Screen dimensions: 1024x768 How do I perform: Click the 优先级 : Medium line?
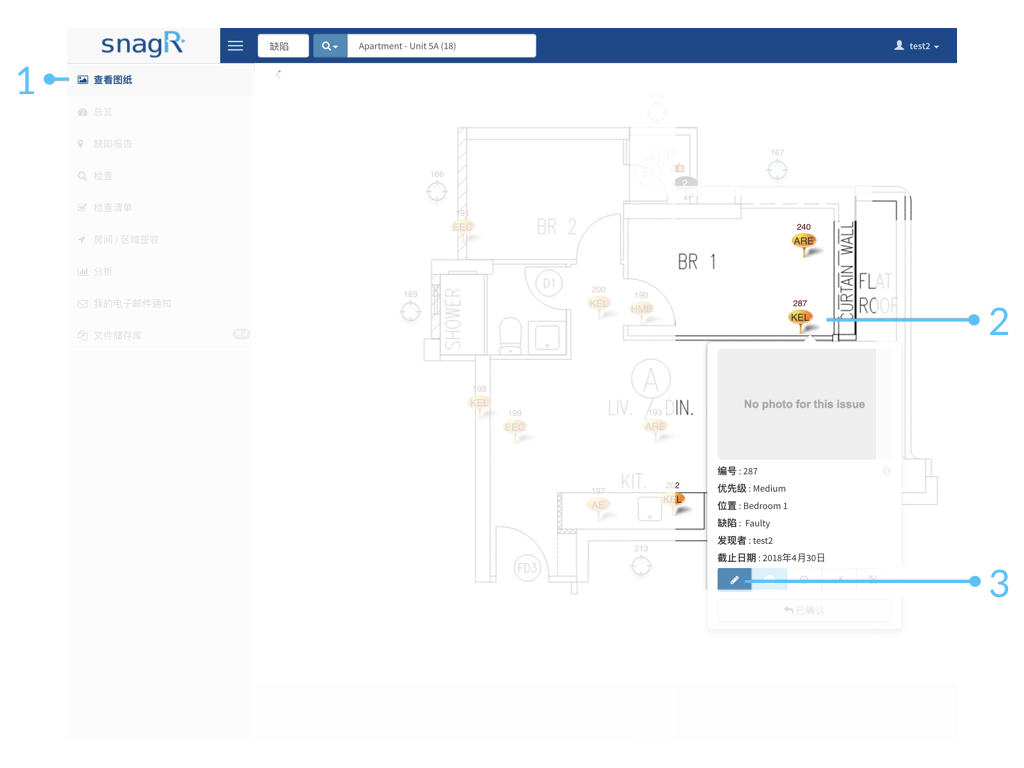click(752, 488)
